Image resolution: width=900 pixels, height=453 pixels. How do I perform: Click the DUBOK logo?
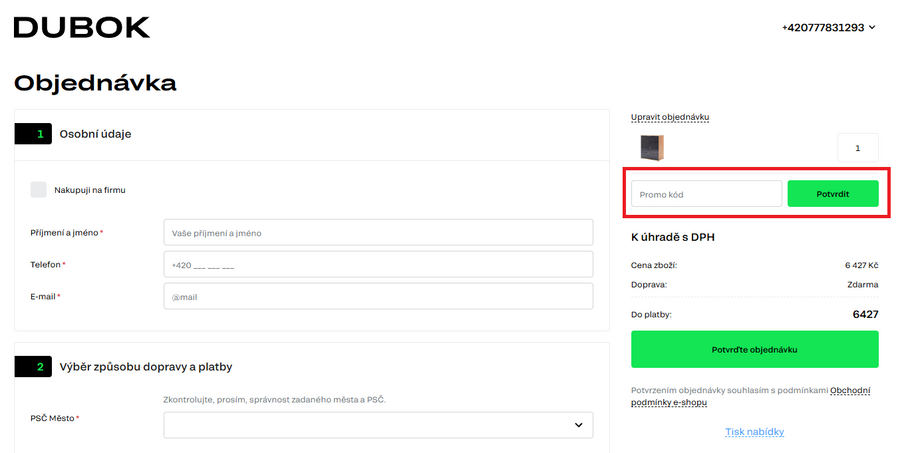(82, 27)
